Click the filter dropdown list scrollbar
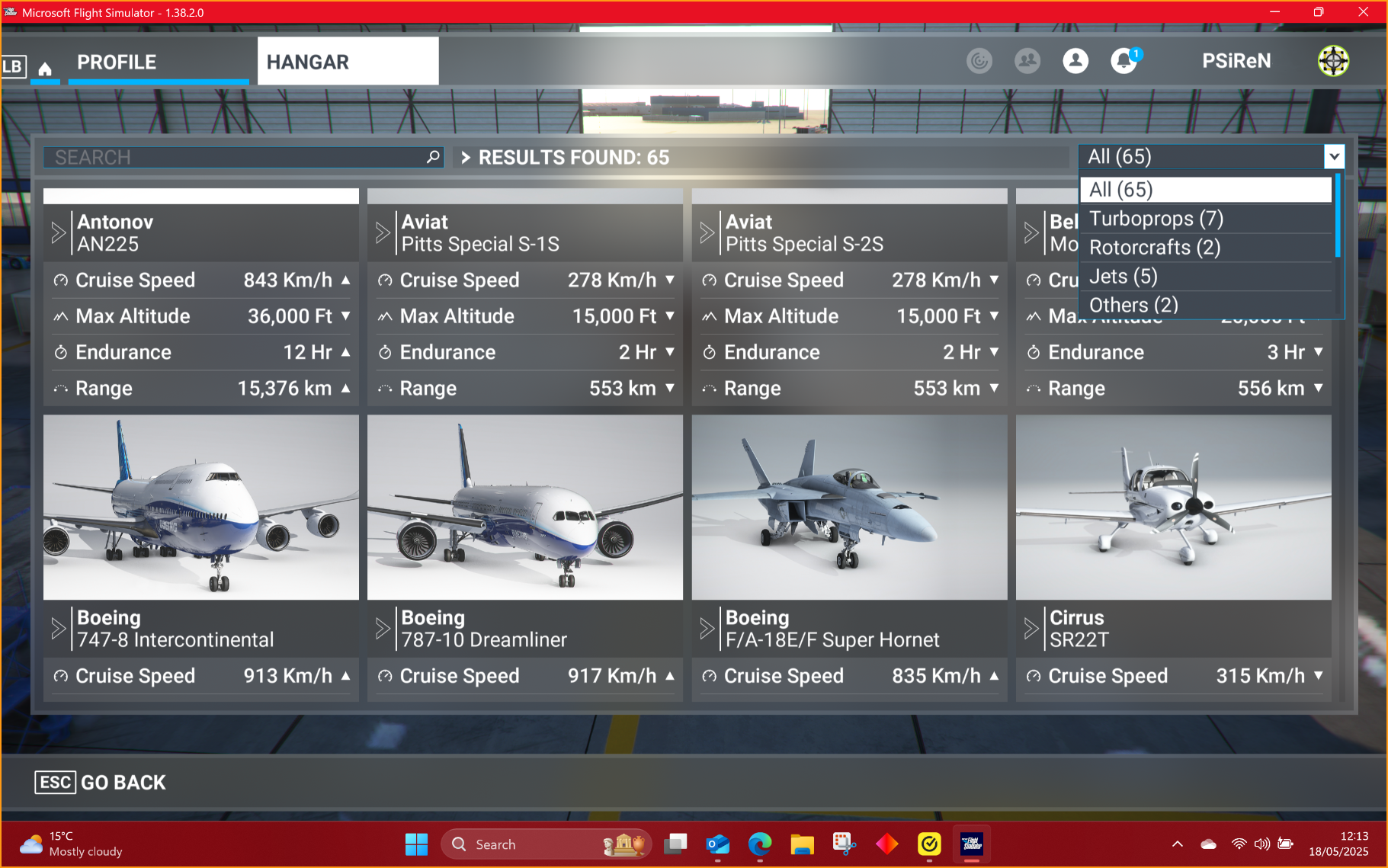 click(1338, 216)
